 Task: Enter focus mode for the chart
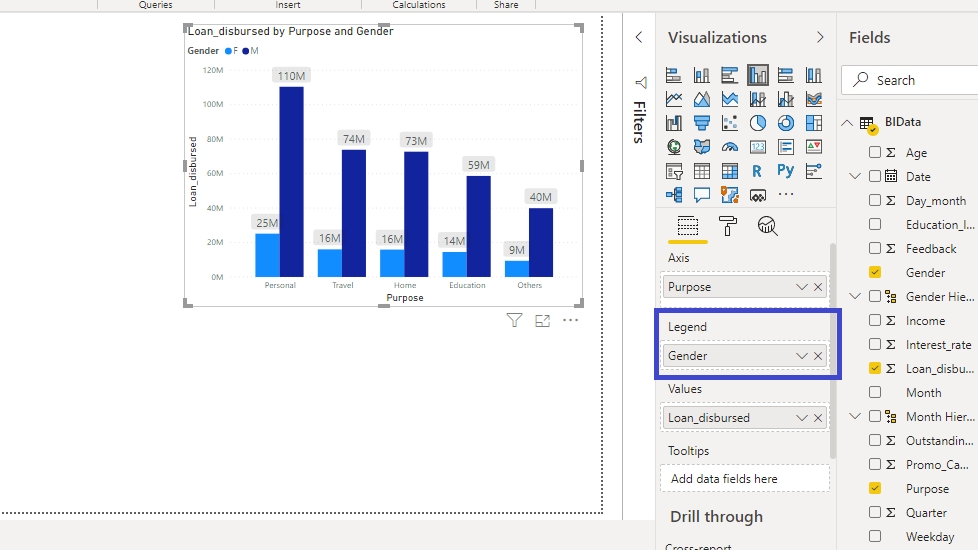tap(542, 321)
